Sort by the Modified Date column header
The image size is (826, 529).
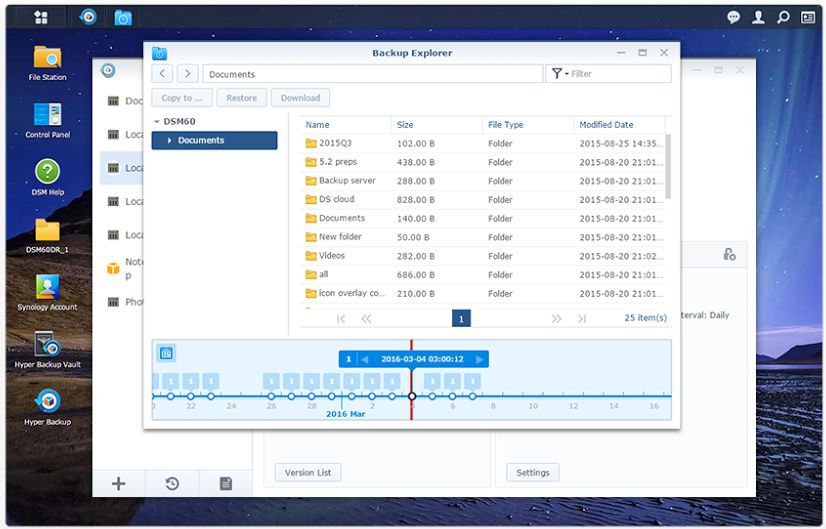[619, 125]
